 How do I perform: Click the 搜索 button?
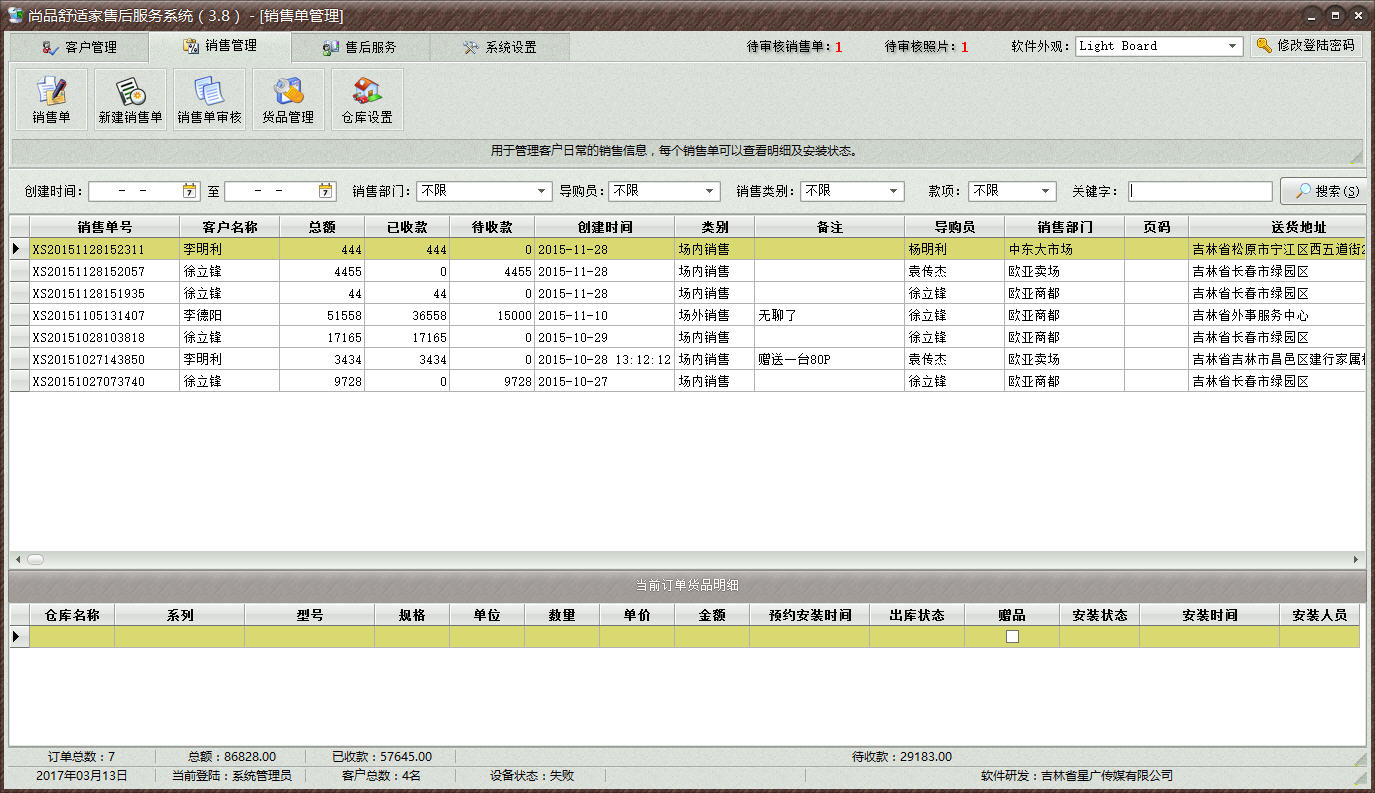click(1323, 191)
